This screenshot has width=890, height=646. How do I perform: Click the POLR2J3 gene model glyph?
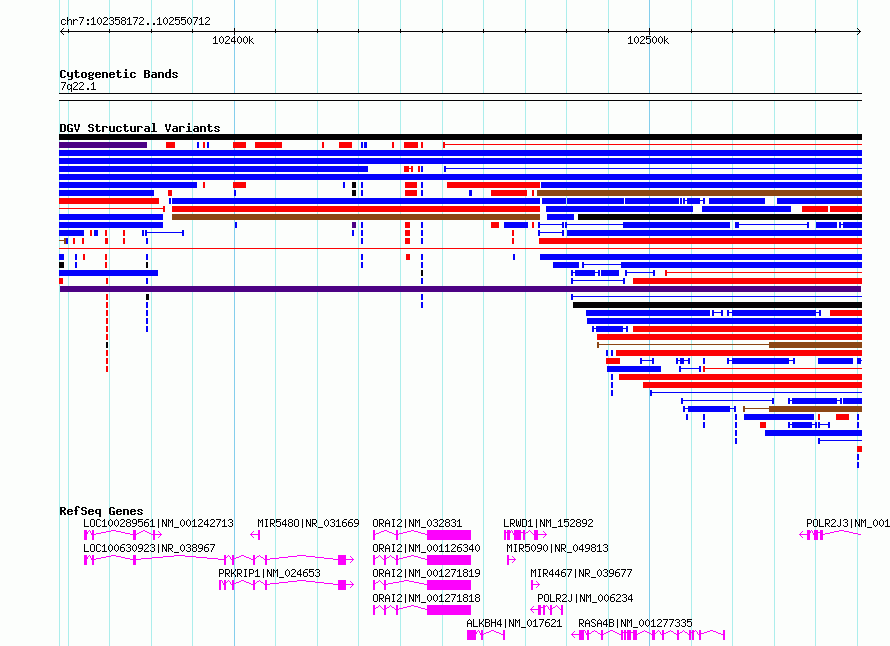(x=830, y=535)
